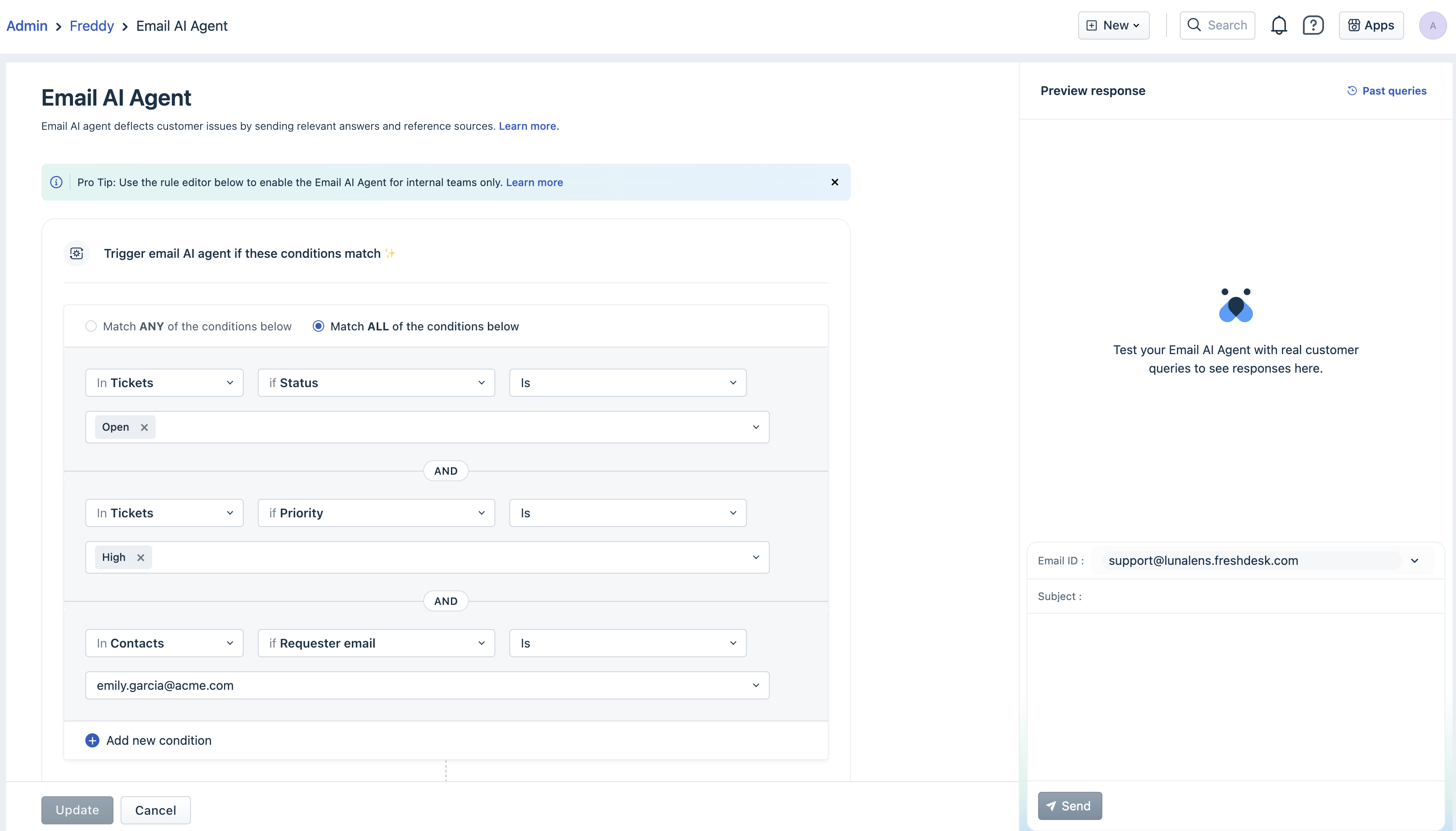Select Match ALL of the conditions

(x=318, y=326)
